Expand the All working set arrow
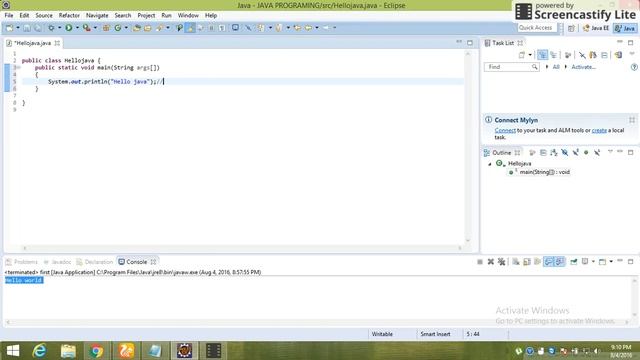 [x=547, y=67]
